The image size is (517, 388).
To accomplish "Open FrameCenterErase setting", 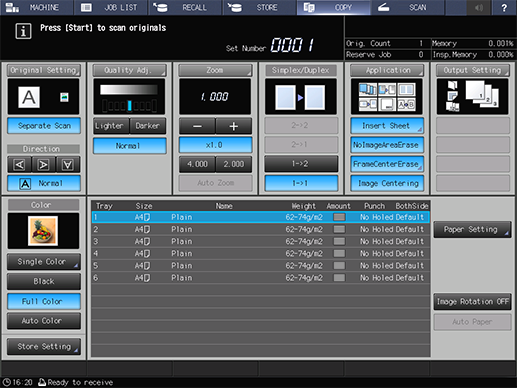I will (387, 164).
